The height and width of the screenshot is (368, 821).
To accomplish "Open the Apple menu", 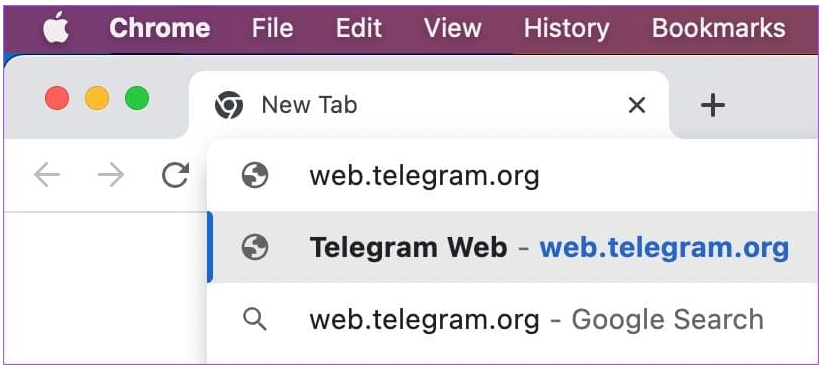I will tap(56, 28).
